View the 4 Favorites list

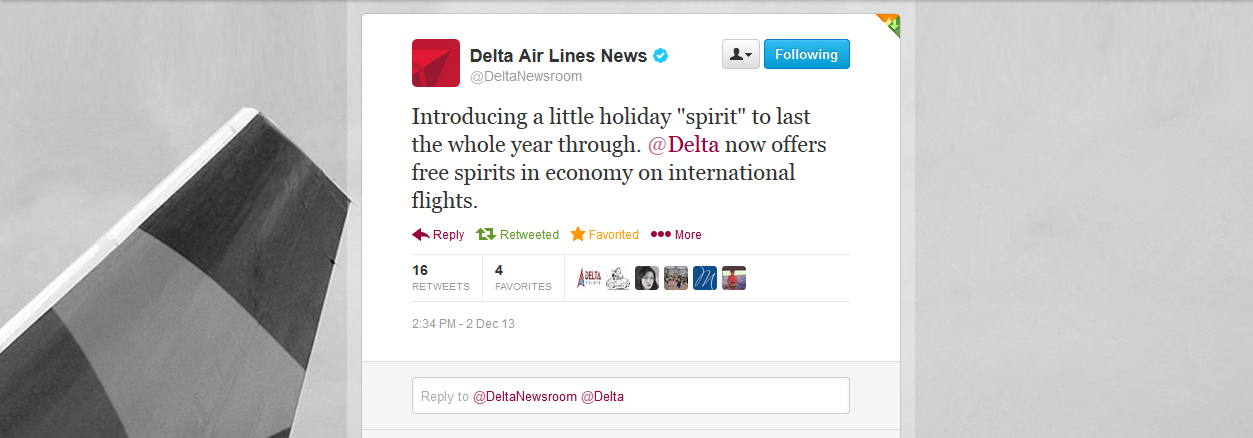523,277
